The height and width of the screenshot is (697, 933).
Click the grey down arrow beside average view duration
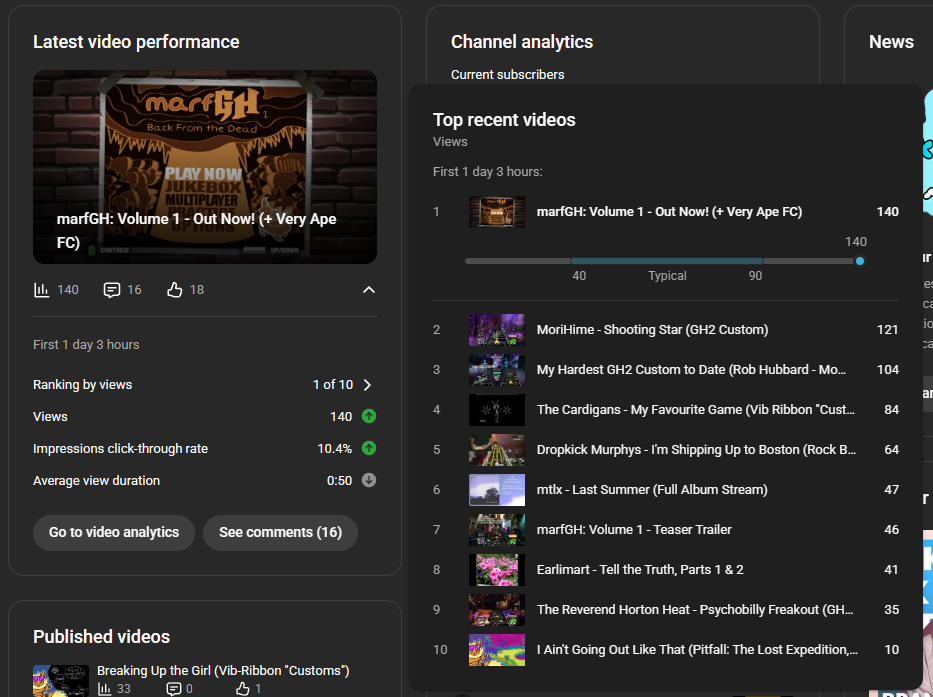pos(369,480)
